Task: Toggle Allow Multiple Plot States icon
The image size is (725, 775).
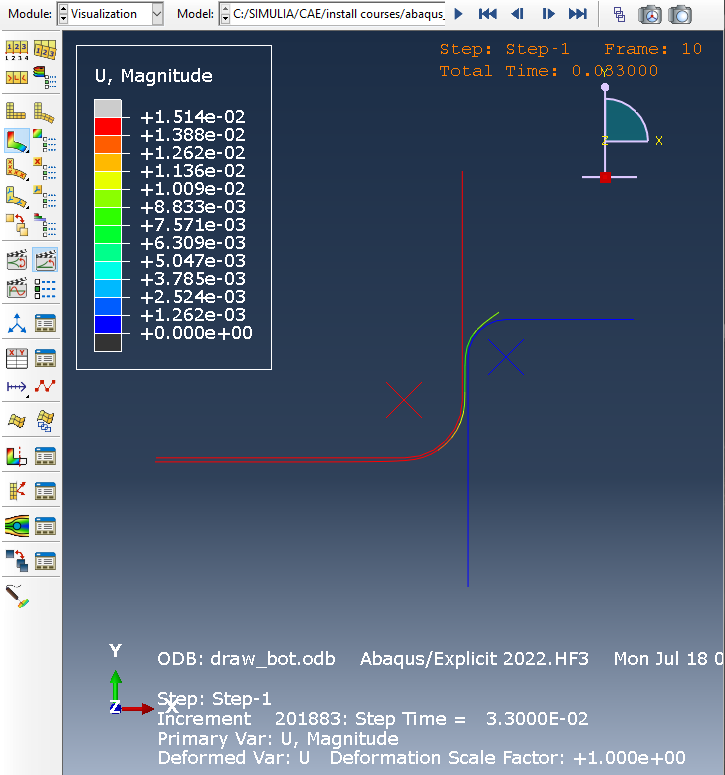Action: [17, 224]
